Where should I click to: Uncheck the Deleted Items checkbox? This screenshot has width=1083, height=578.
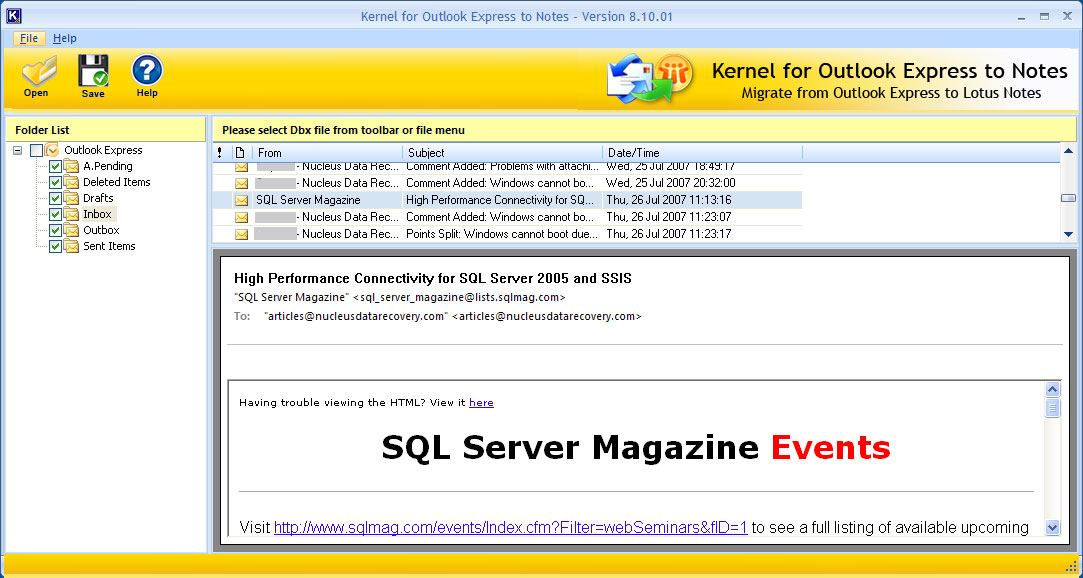point(55,182)
